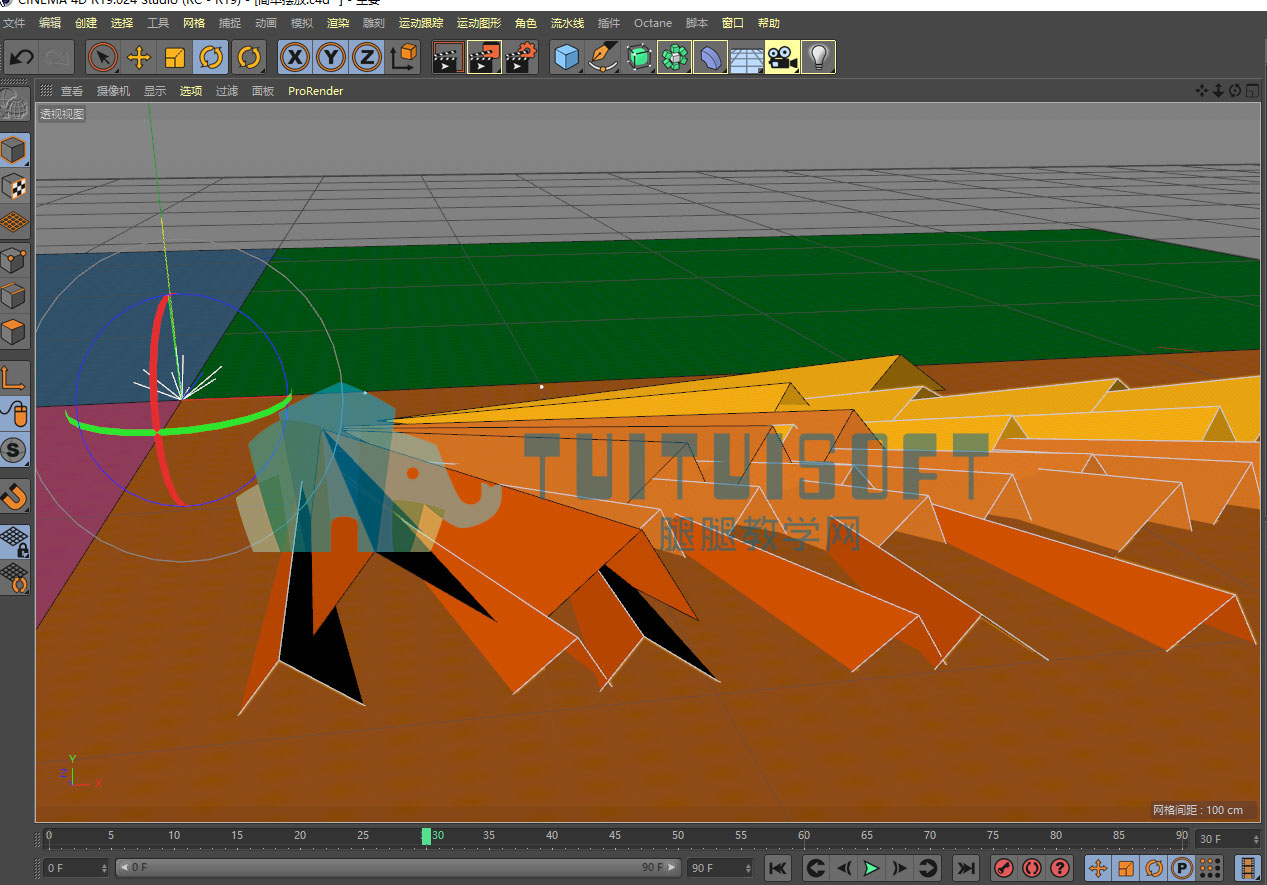Viewport: 1267px width, 885px height.
Task: Activate the Rotate tool
Action: pos(211,58)
